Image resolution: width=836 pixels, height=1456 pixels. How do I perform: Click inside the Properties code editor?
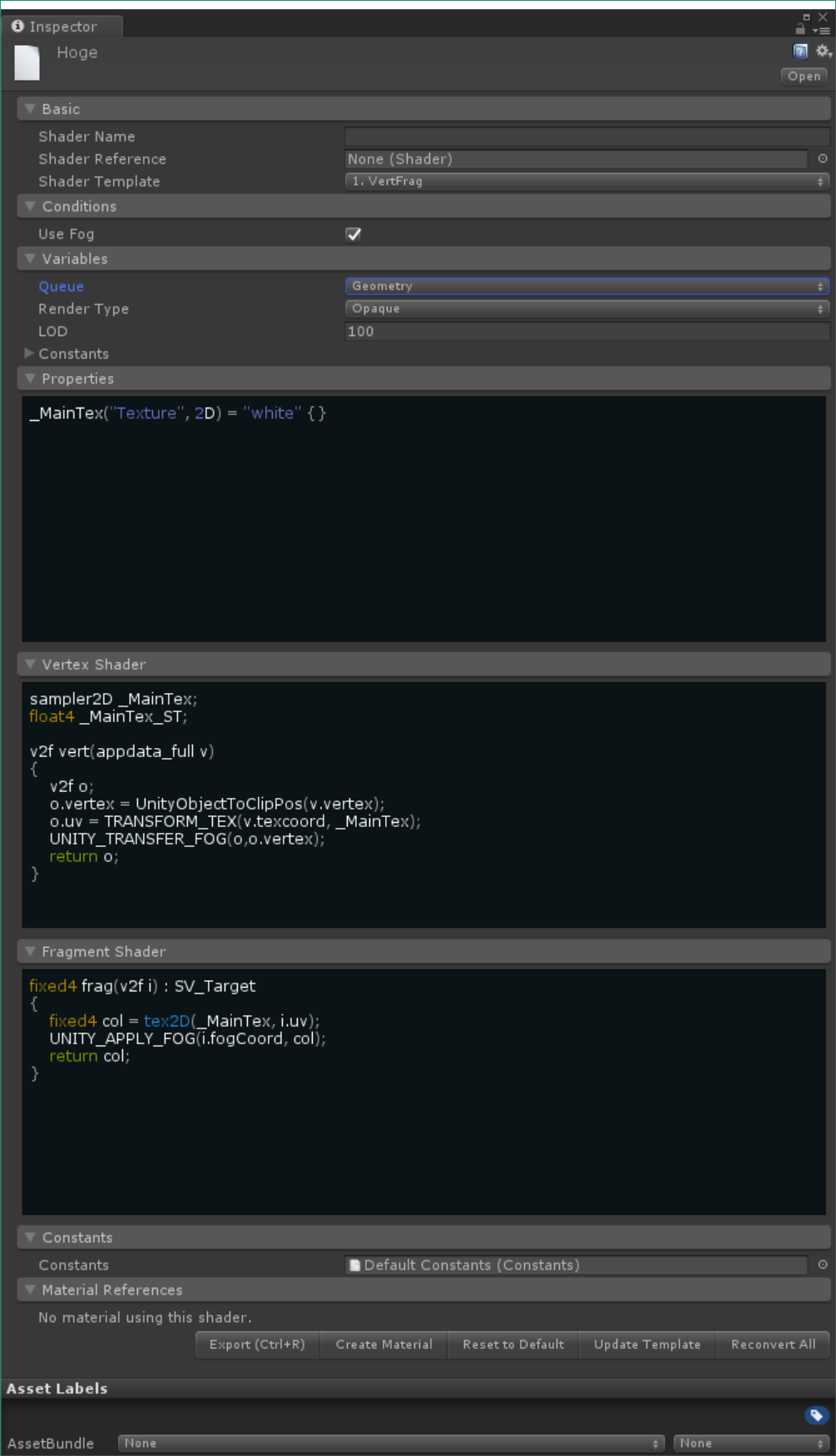tap(423, 519)
